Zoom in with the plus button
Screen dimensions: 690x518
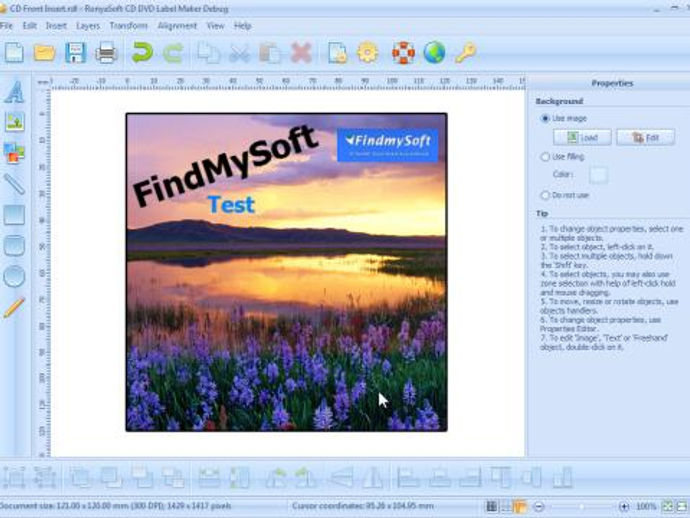(x=624, y=507)
